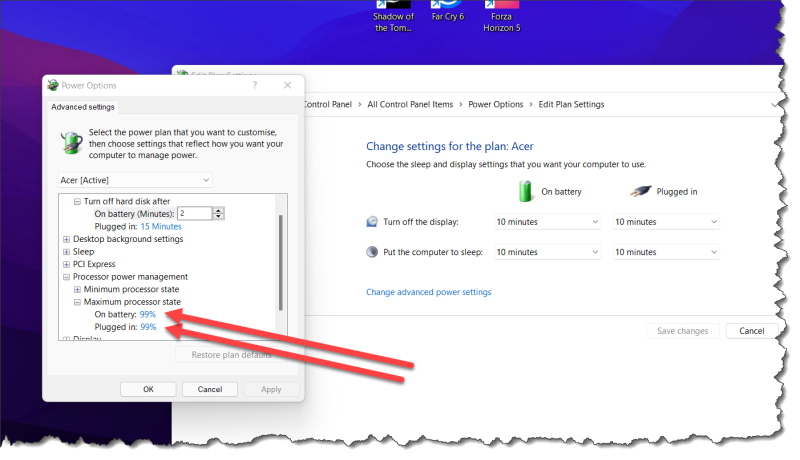Screen dimensions: 800x460
Task: Increase hard disk On battery minutes spinner
Action: (219, 210)
